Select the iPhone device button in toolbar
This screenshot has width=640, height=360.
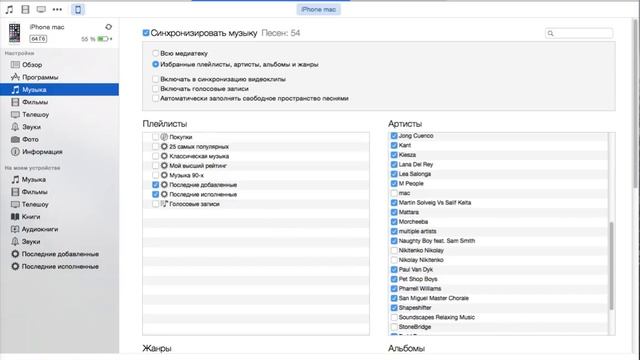coord(78,9)
